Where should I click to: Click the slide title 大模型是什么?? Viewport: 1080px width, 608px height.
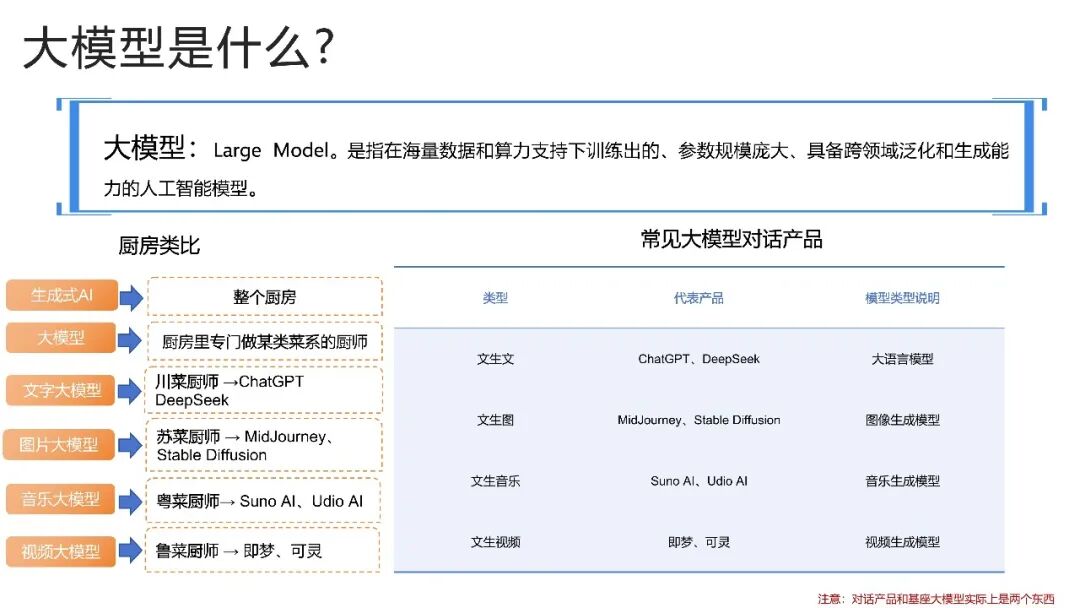pos(178,48)
